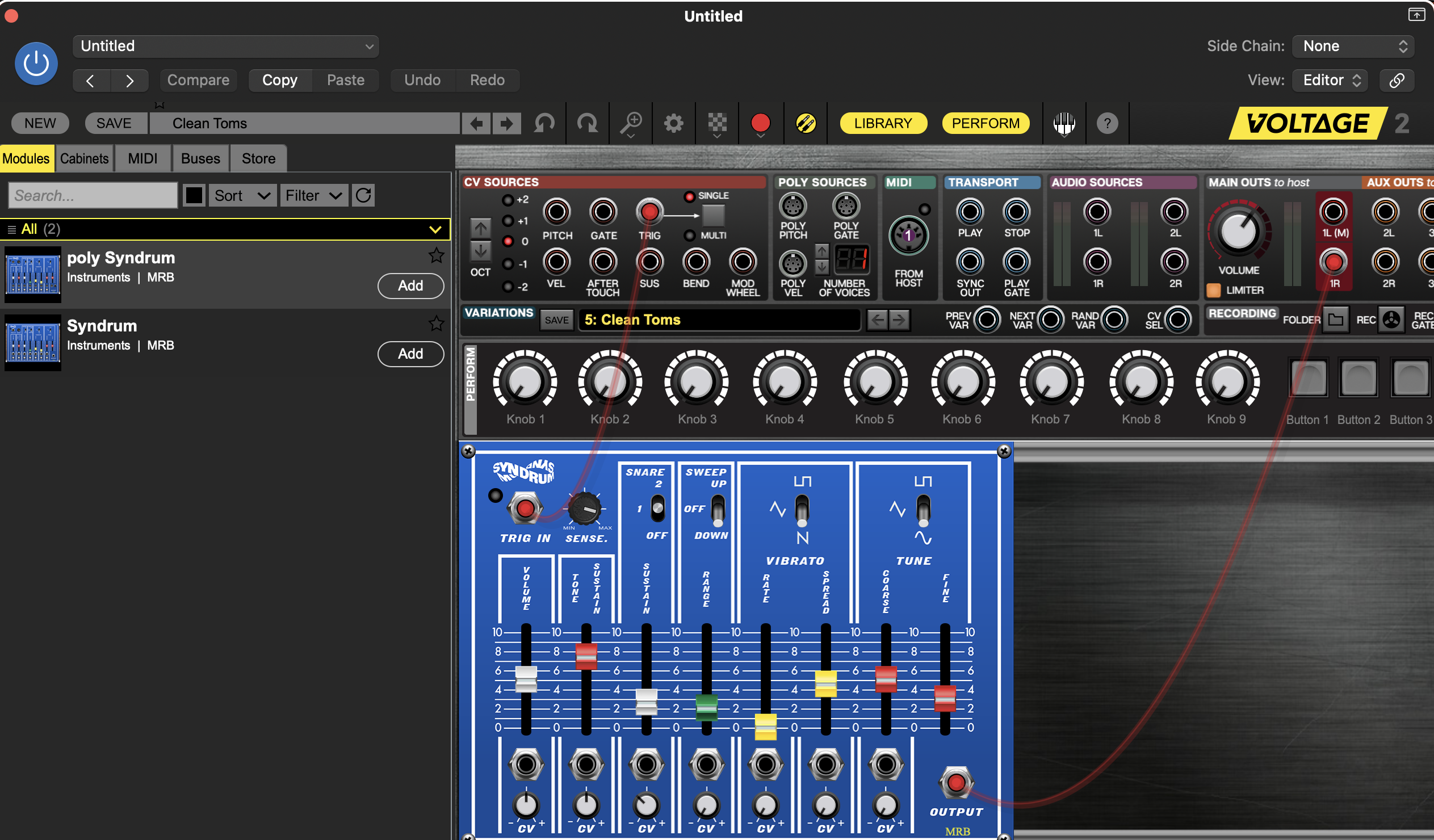
Task: Flip the TUNE waveform switch
Action: coord(923,510)
